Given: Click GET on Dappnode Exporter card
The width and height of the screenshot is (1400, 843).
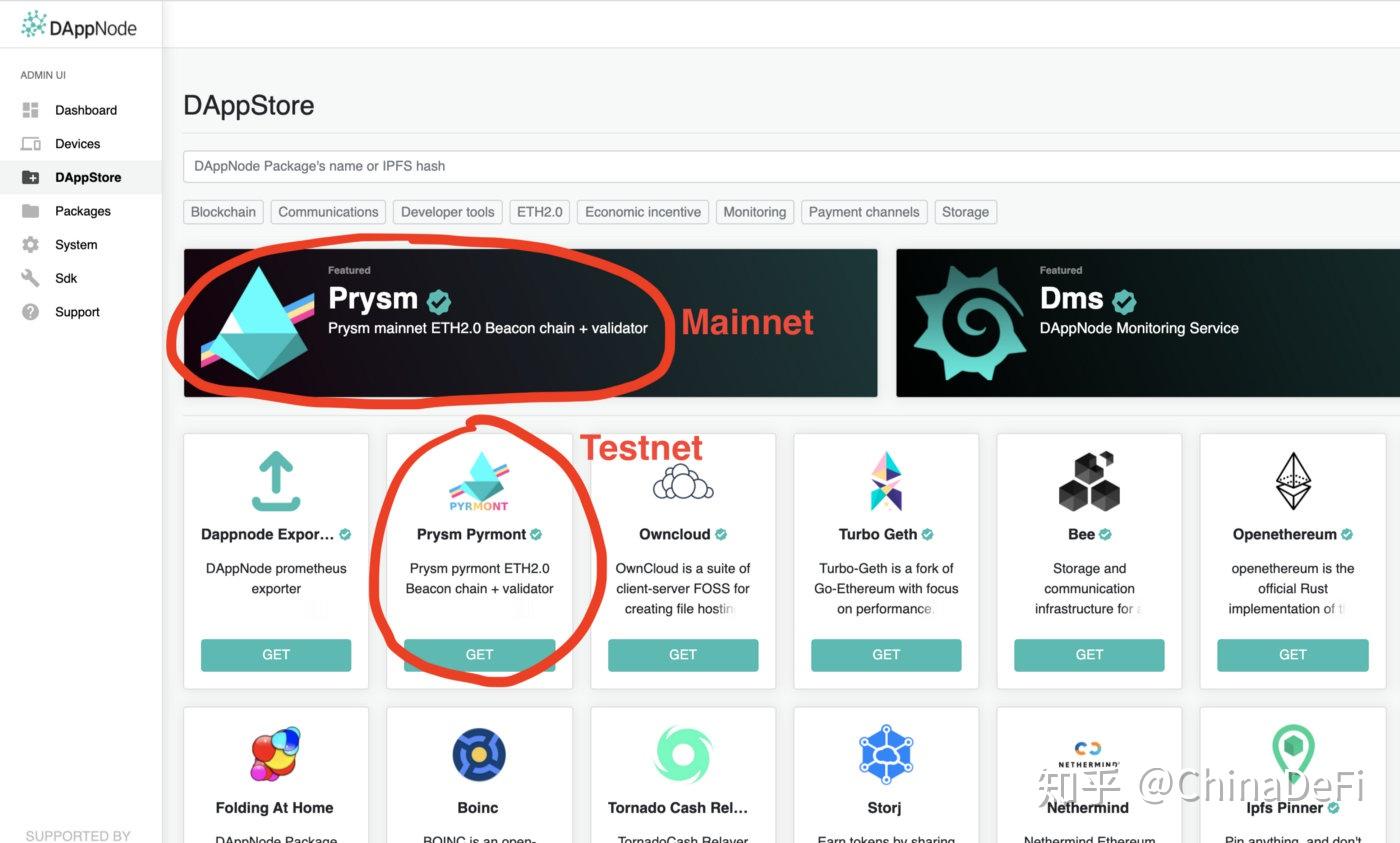Looking at the screenshot, I should click(x=276, y=655).
